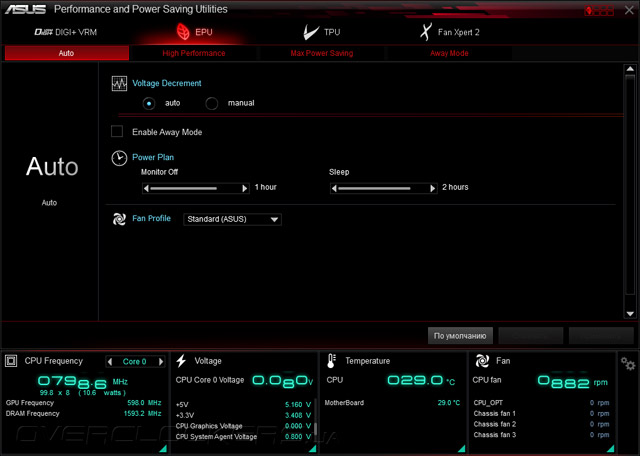Screen dimensions: 640x456
Task: Click the Chassis fan 2 row
Action: (541, 424)
